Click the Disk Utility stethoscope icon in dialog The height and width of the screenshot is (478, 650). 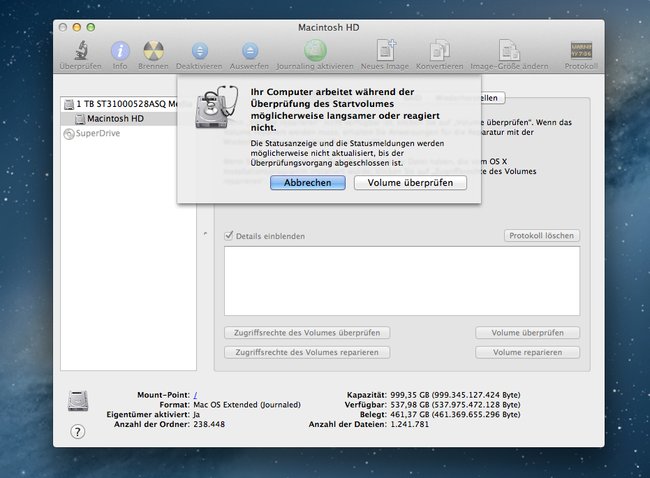pyautogui.click(x=216, y=107)
